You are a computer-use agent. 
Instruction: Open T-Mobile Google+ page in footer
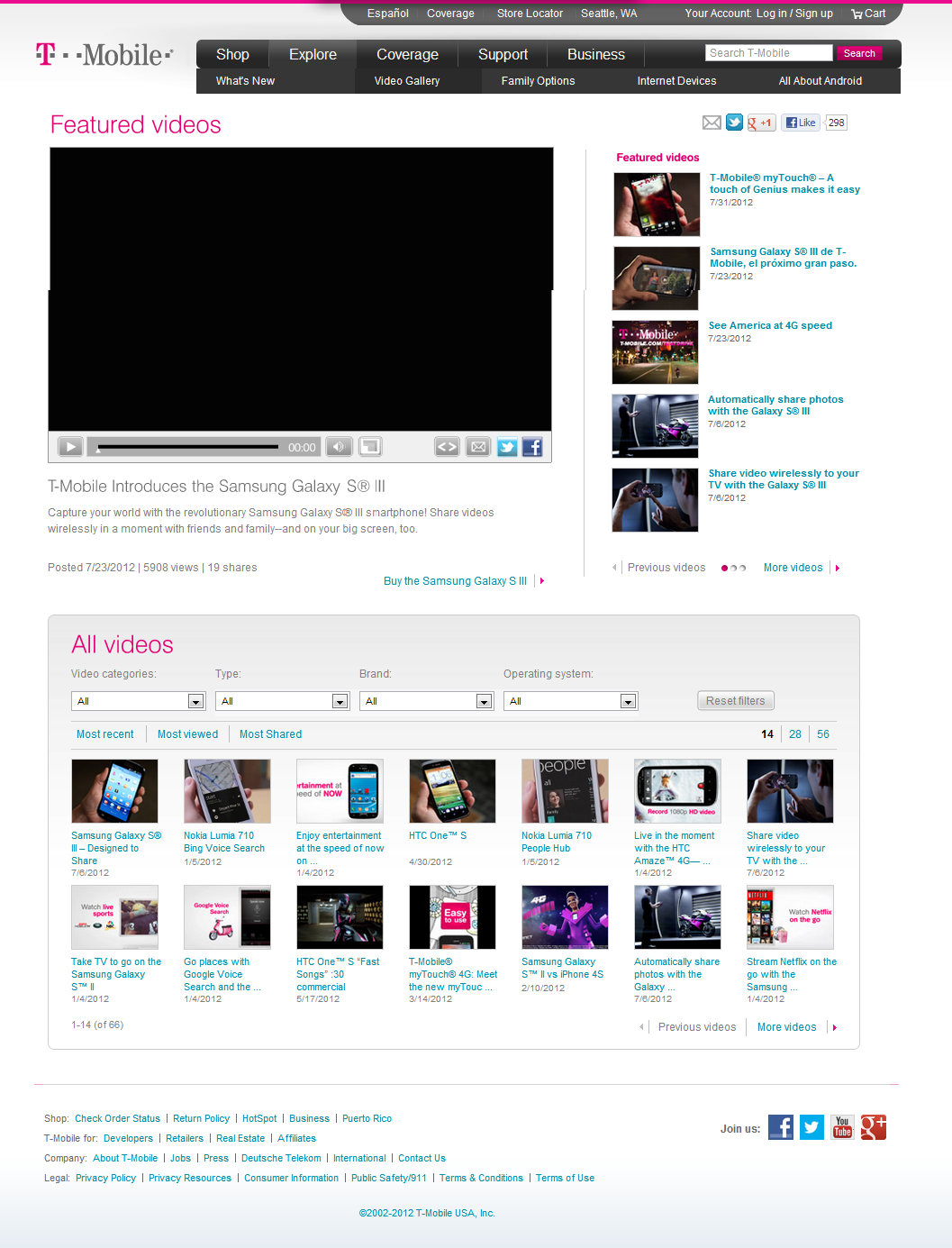pos(874,1127)
